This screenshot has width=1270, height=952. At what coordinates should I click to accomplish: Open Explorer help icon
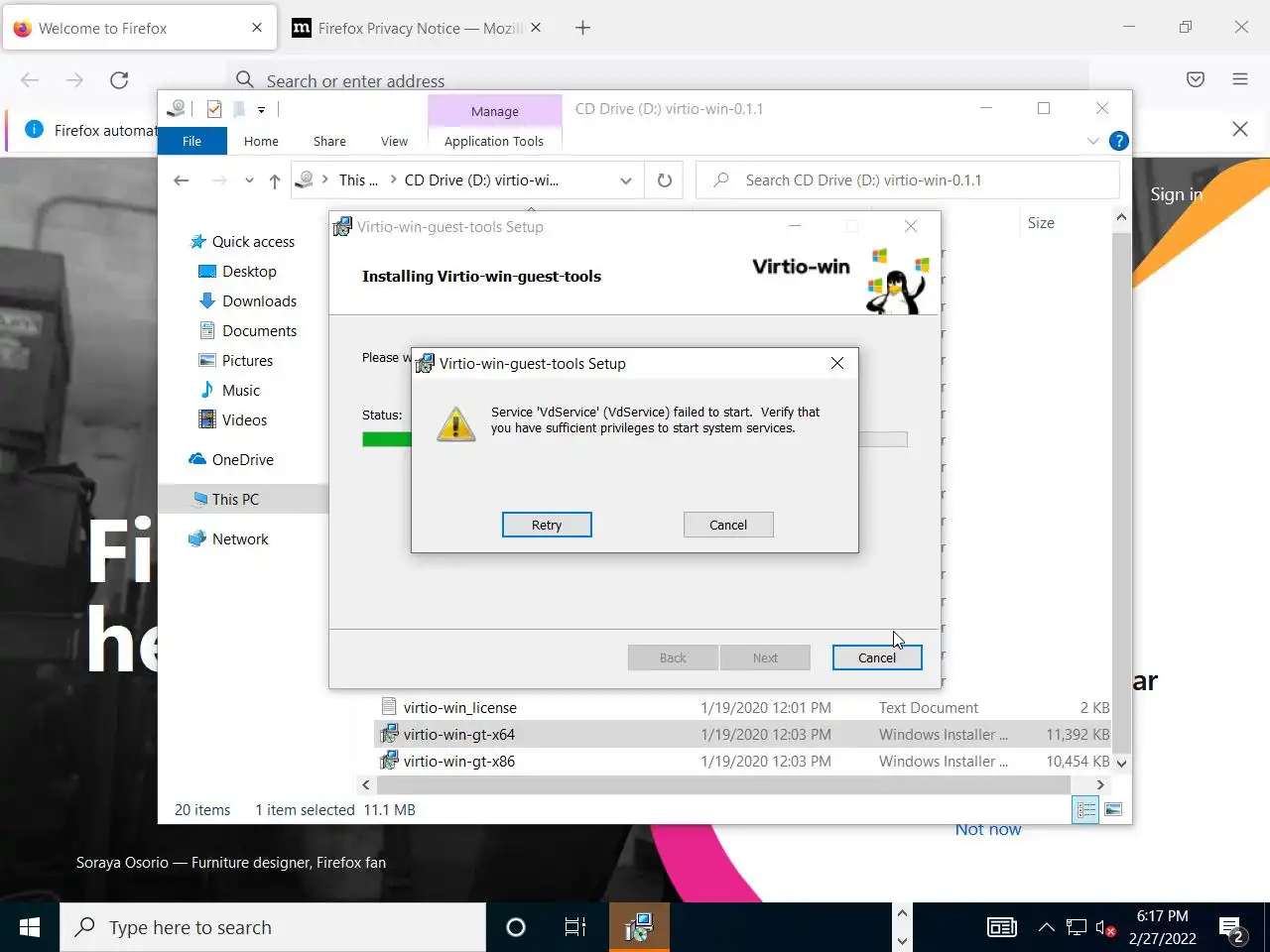(x=1118, y=141)
